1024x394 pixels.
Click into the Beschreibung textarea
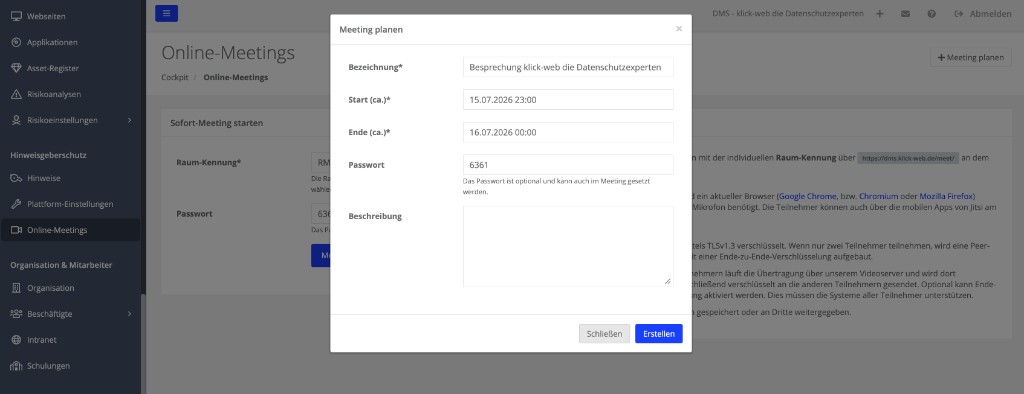(568, 246)
